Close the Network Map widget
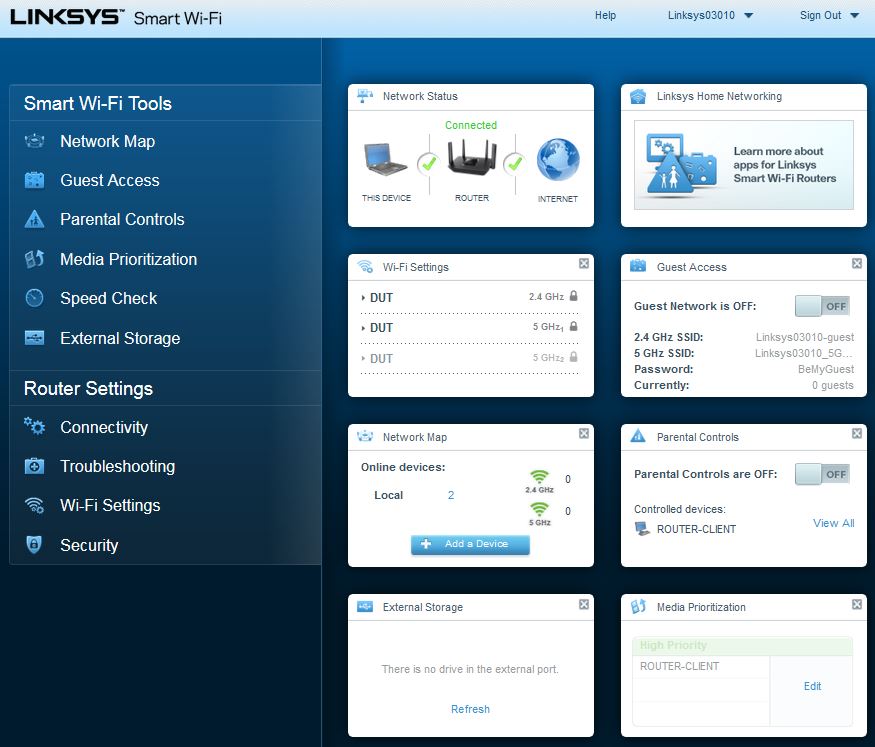The width and height of the screenshot is (875, 747). (x=584, y=433)
